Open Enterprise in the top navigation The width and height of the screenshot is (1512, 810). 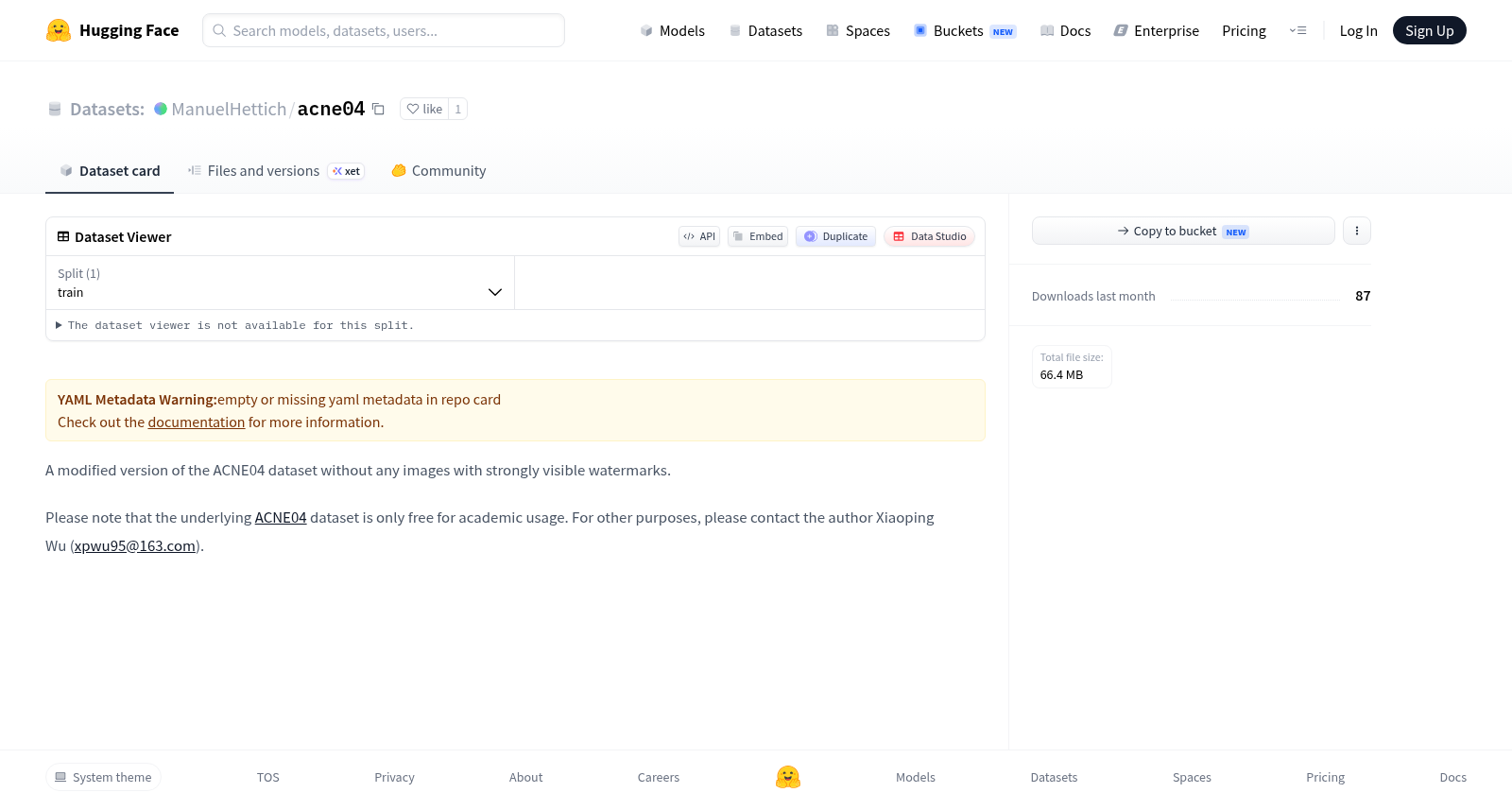click(x=1157, y=30)
